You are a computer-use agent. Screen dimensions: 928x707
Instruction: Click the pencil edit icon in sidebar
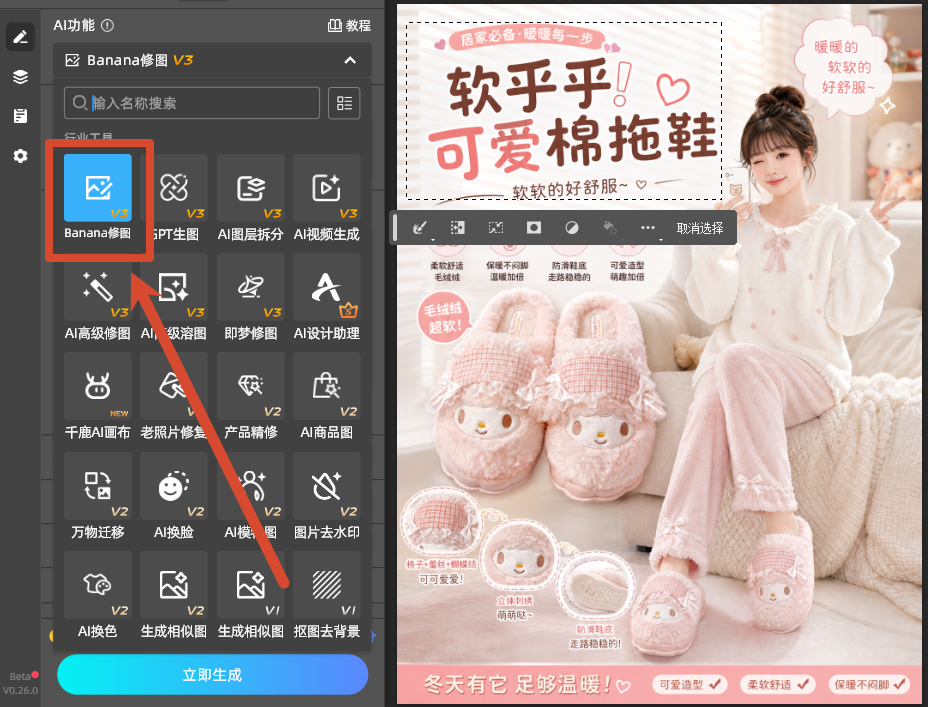click(x=21, y=37)
